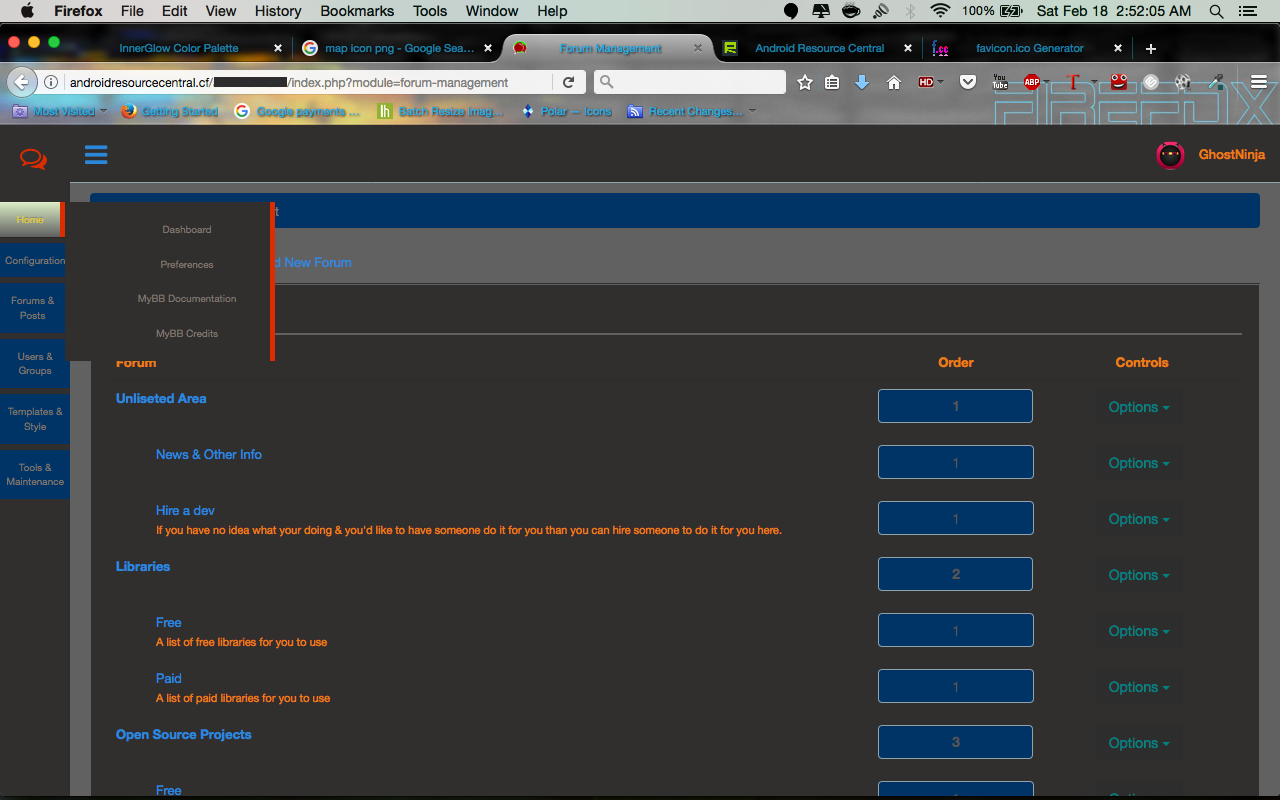The width and height of the screenshot is (1280, 800).
Task: Open a new tab with the plus button
Action: coord(1151,48)
